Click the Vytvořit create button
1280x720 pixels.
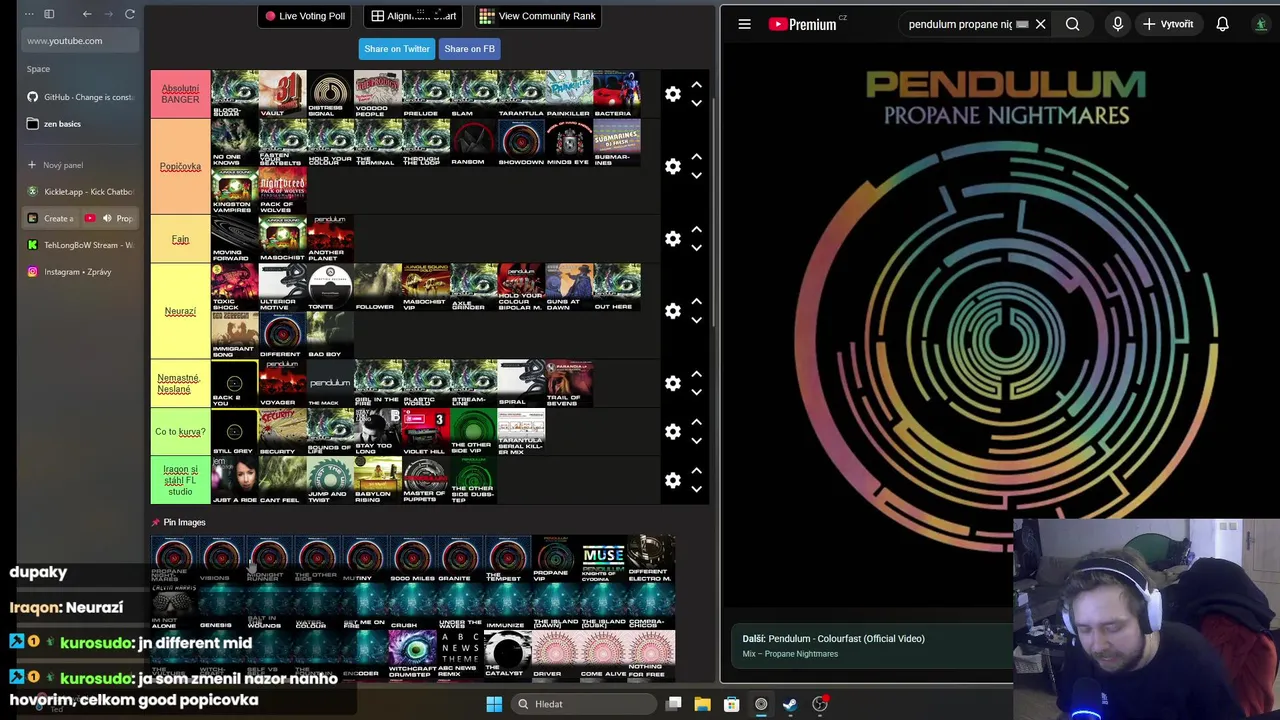(x=1168, y=24)
